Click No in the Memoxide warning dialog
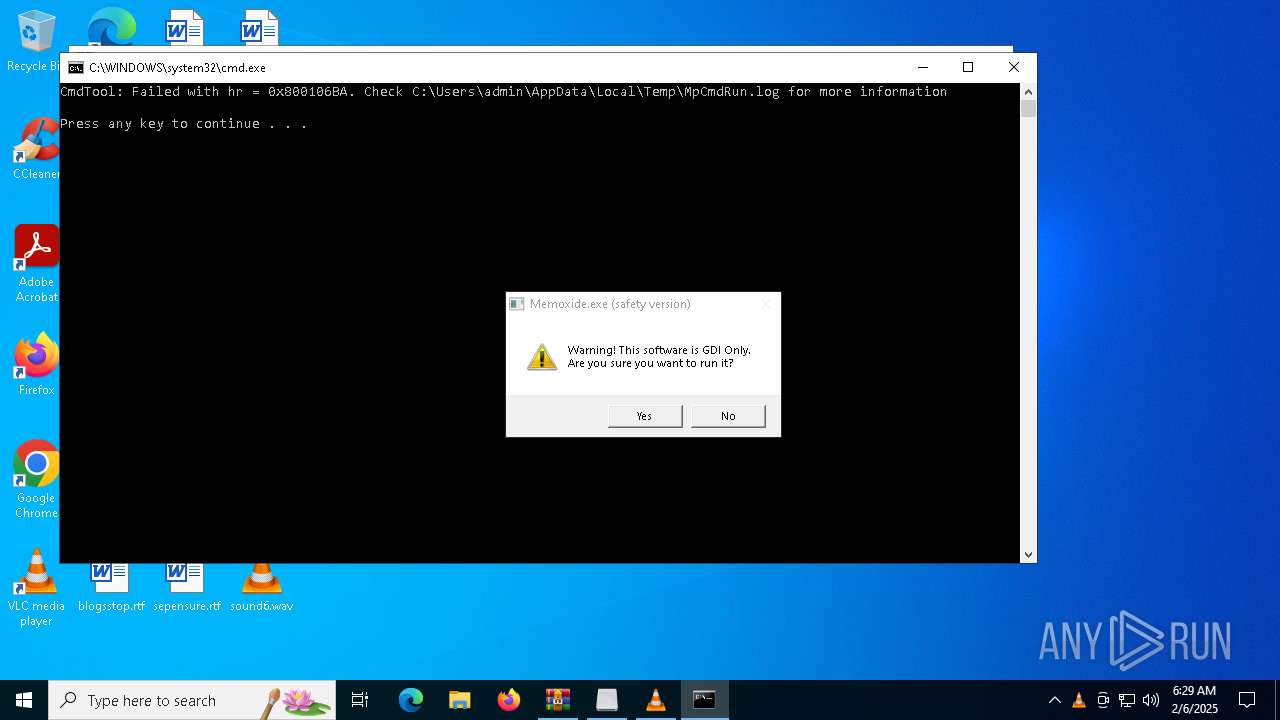Image resolution: width=1280 pixels, height=720 pixels. (x=728, y=416)
